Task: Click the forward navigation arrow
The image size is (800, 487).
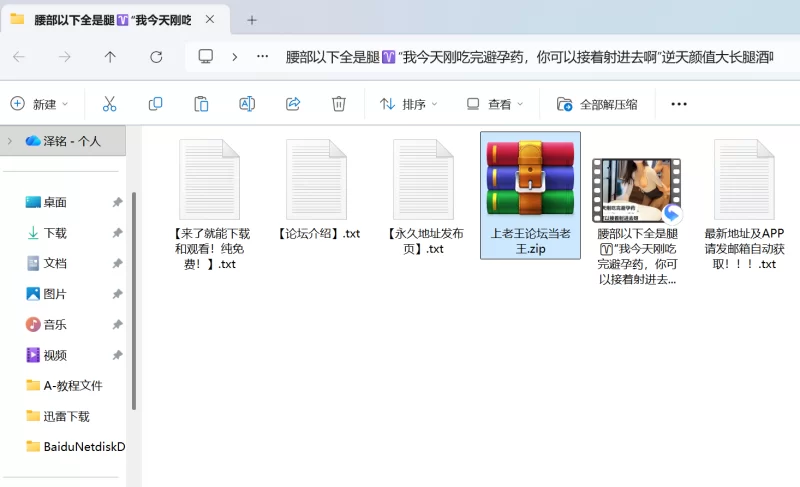Action: click(64, 57)
